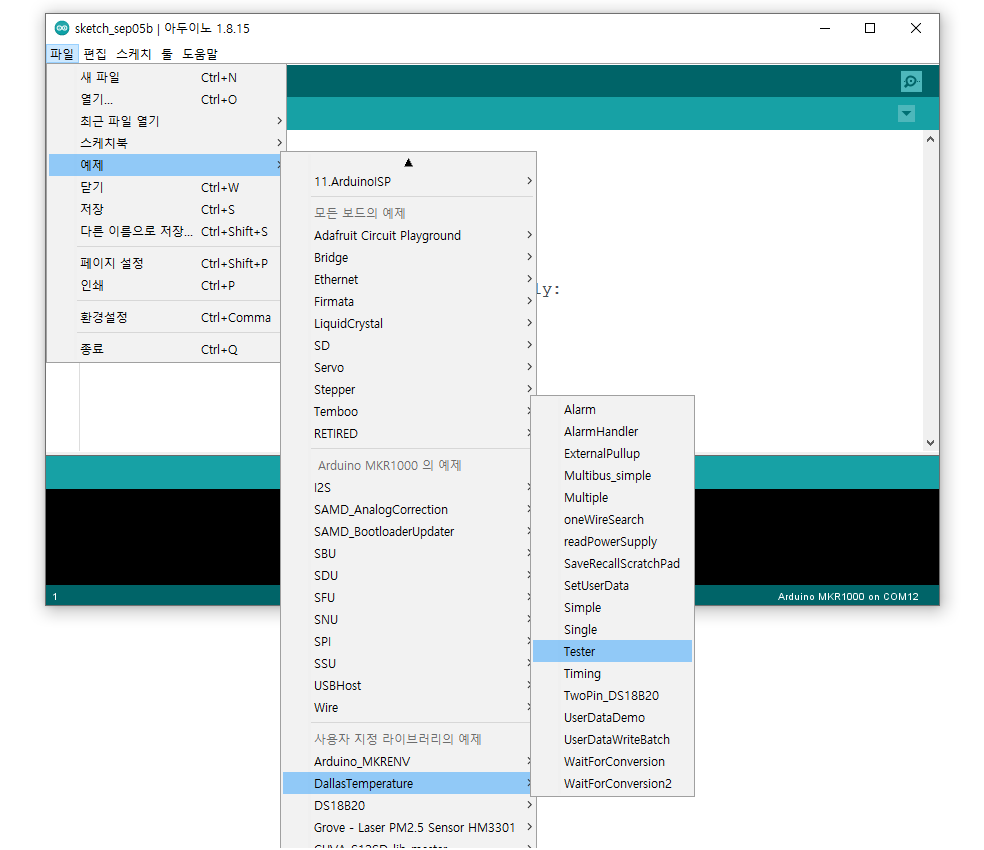Choose 새 파일 from the file menu
The width and height of the screenshot is (984, 850).
(x=164, y=77)
